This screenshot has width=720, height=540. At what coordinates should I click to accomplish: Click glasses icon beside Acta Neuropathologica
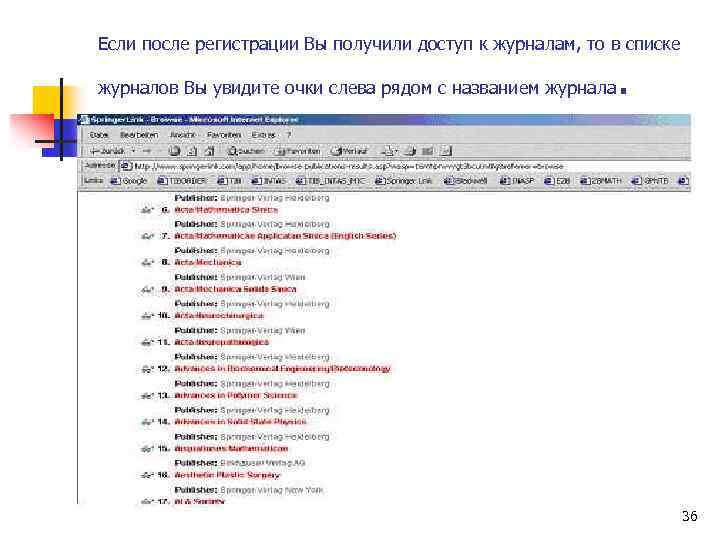pyautogui.click(x=147, y=343)
